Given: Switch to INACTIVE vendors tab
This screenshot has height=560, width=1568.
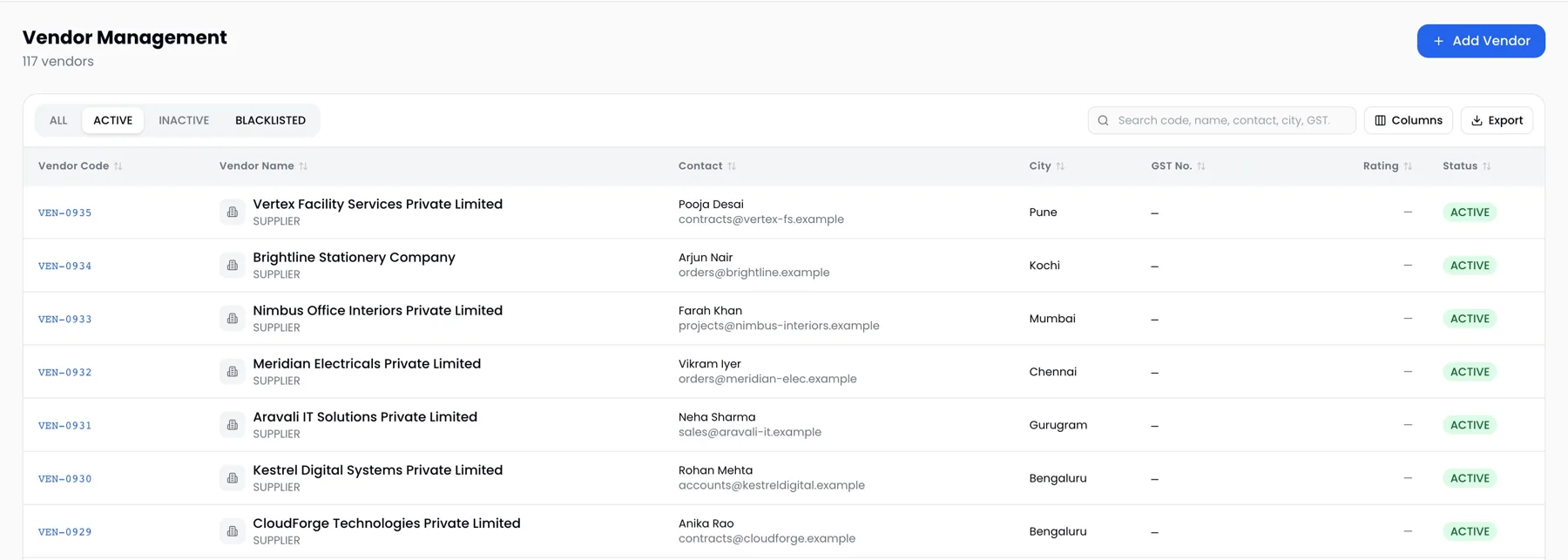Looking at the screenshot, I should pyautogui.click(x=184, y=120).
